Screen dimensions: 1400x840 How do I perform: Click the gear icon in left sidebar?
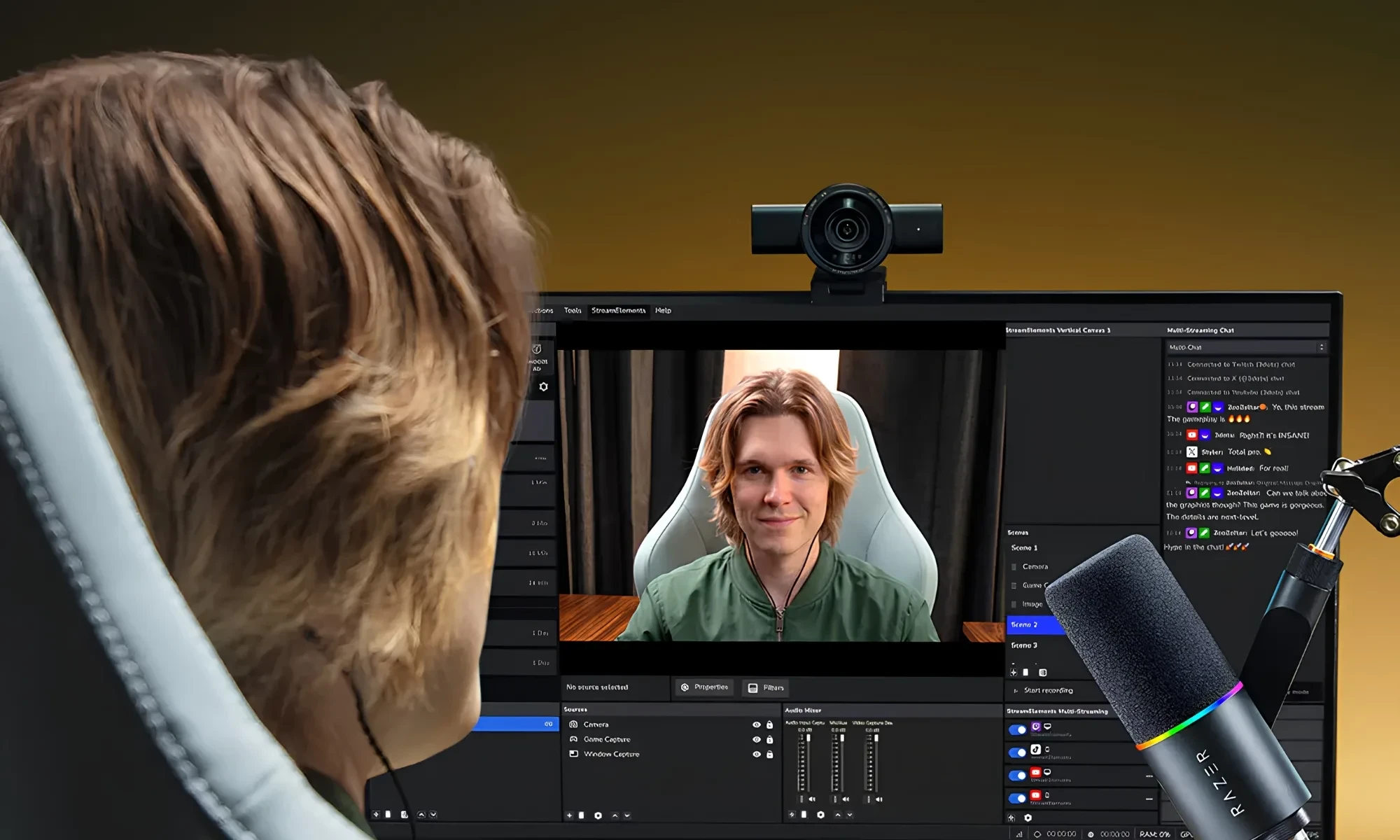543,386
